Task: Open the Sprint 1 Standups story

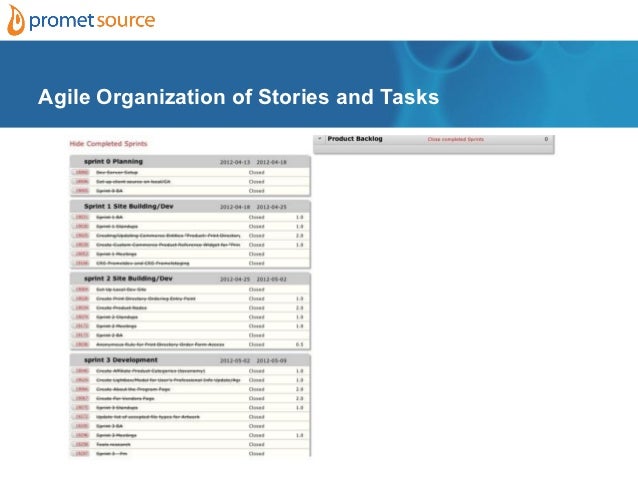Action: [117, 226]
